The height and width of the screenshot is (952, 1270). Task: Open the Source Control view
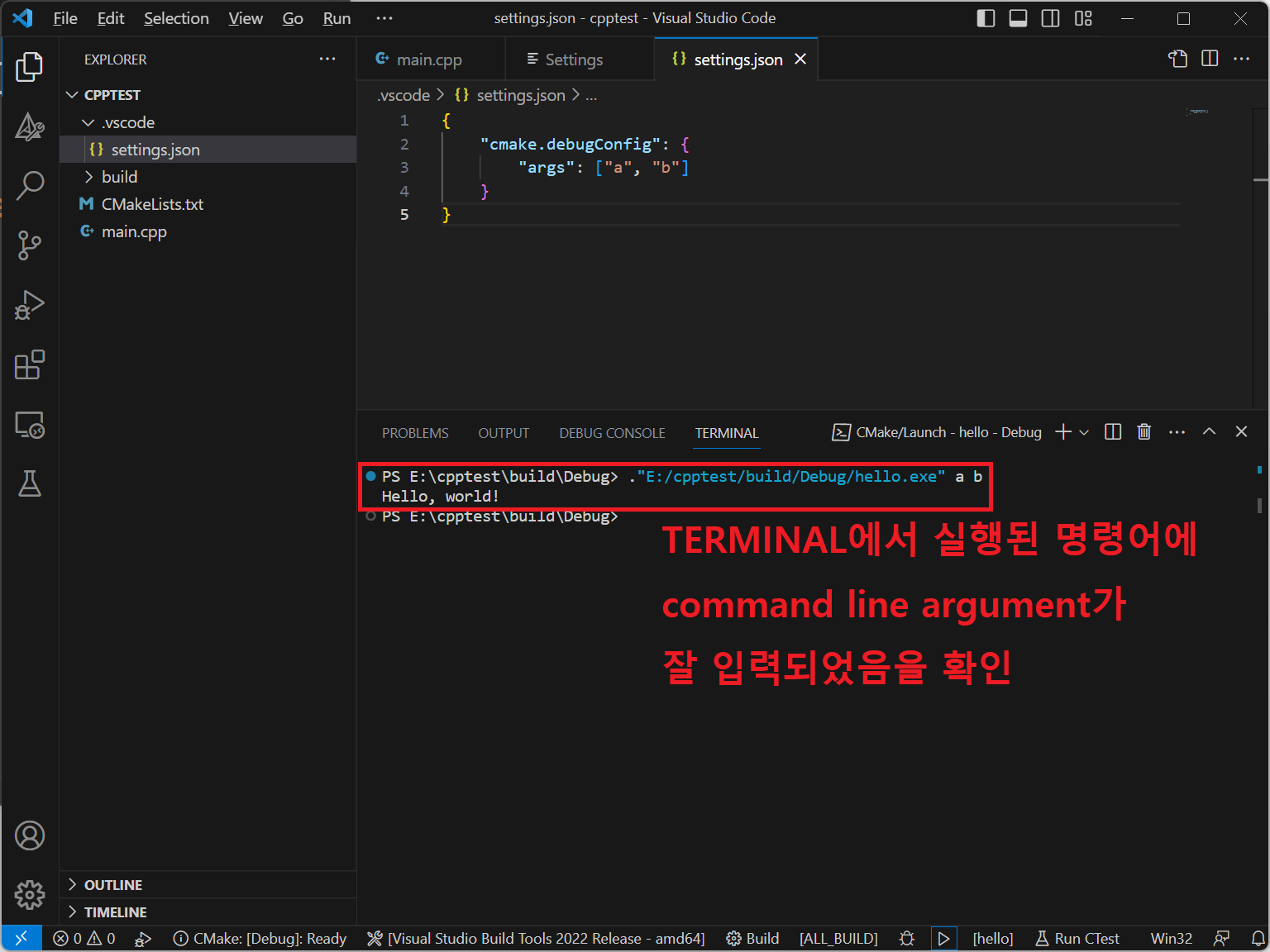(x=30, y=245)
